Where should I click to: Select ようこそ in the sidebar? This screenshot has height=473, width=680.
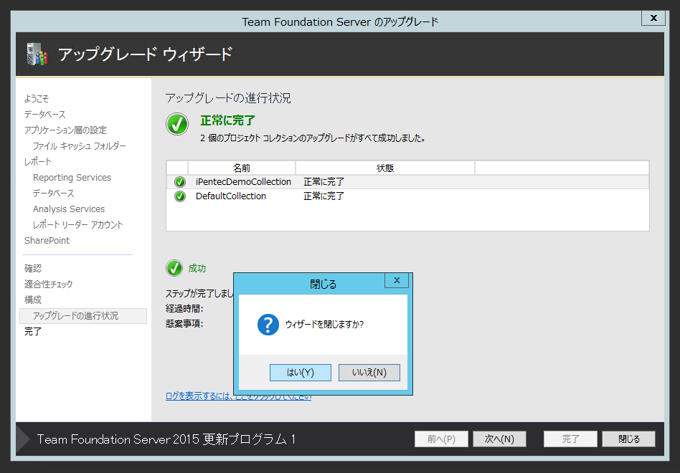coord(36,99)
